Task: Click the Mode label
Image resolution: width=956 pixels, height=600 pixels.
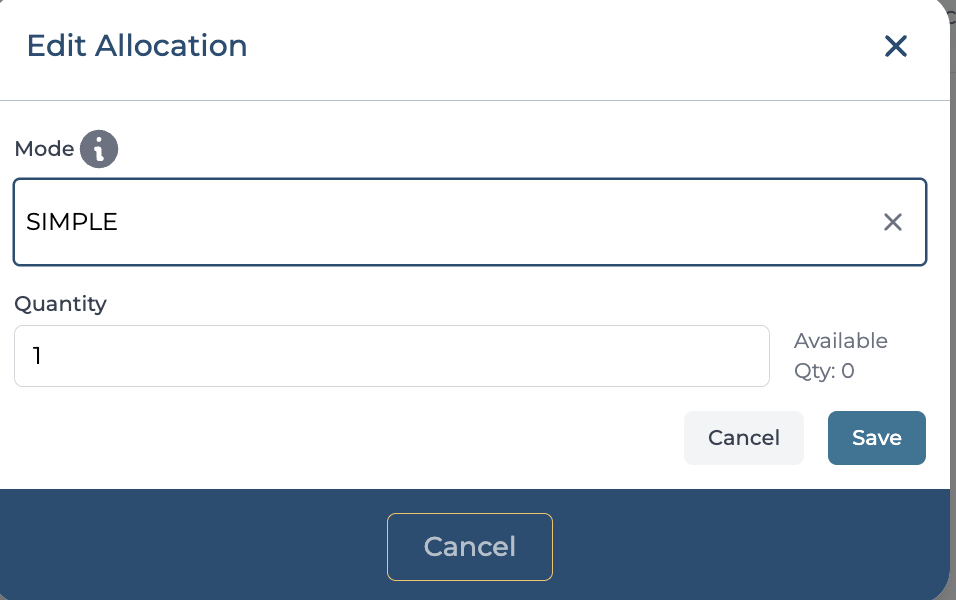Action: pyautogui.click(x=44, y=149)
